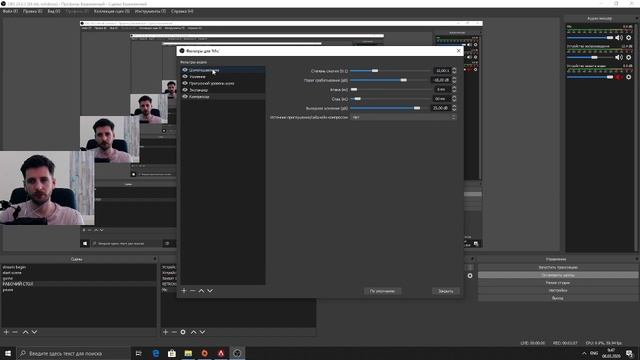Move scene up arrow in Scenes panel
This screenshot has width=640, height=360.
pos(25,332)
